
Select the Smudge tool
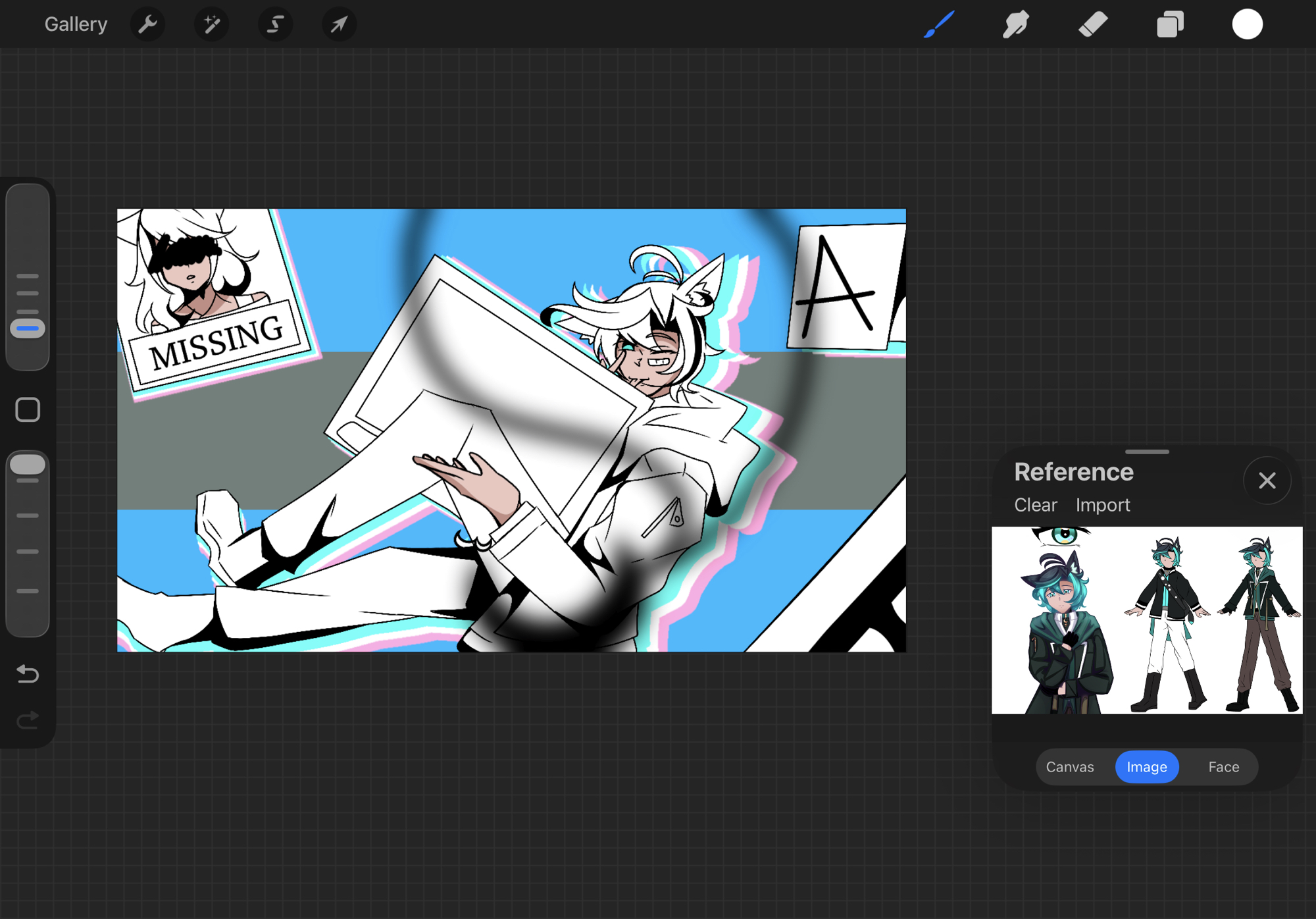[x=1015, y=24]
